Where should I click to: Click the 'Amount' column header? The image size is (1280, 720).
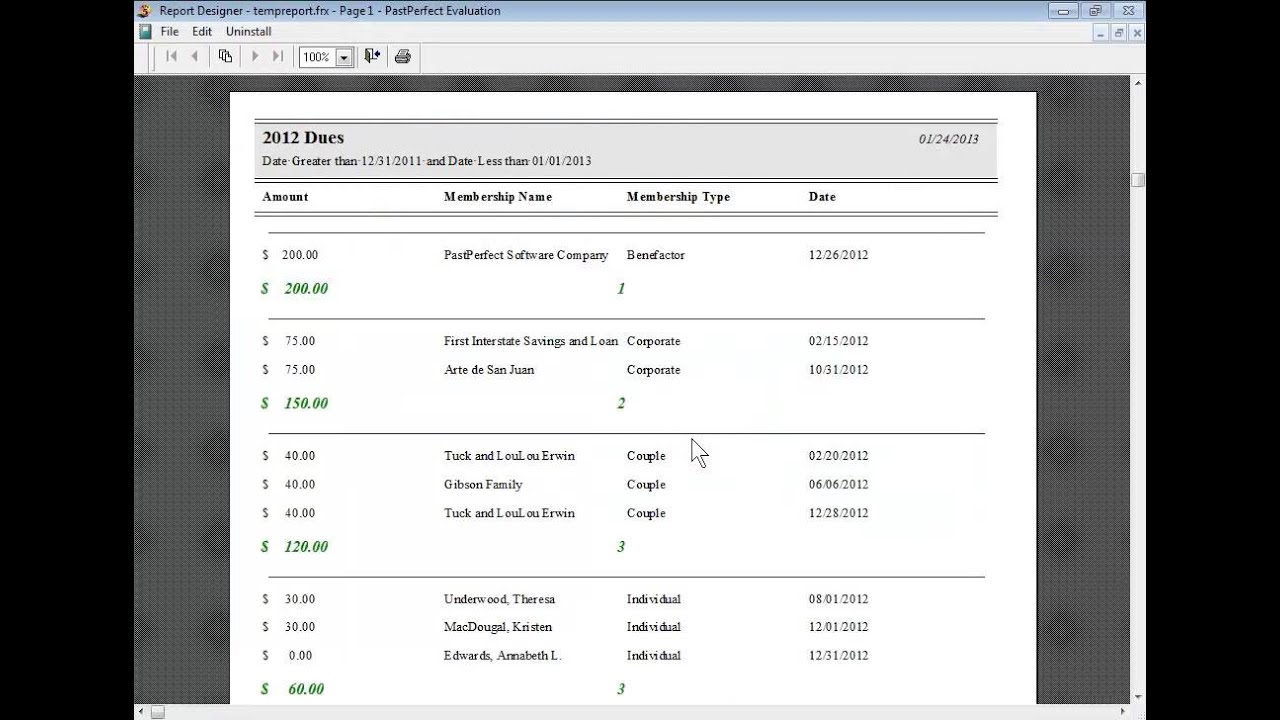coord(285,197)
